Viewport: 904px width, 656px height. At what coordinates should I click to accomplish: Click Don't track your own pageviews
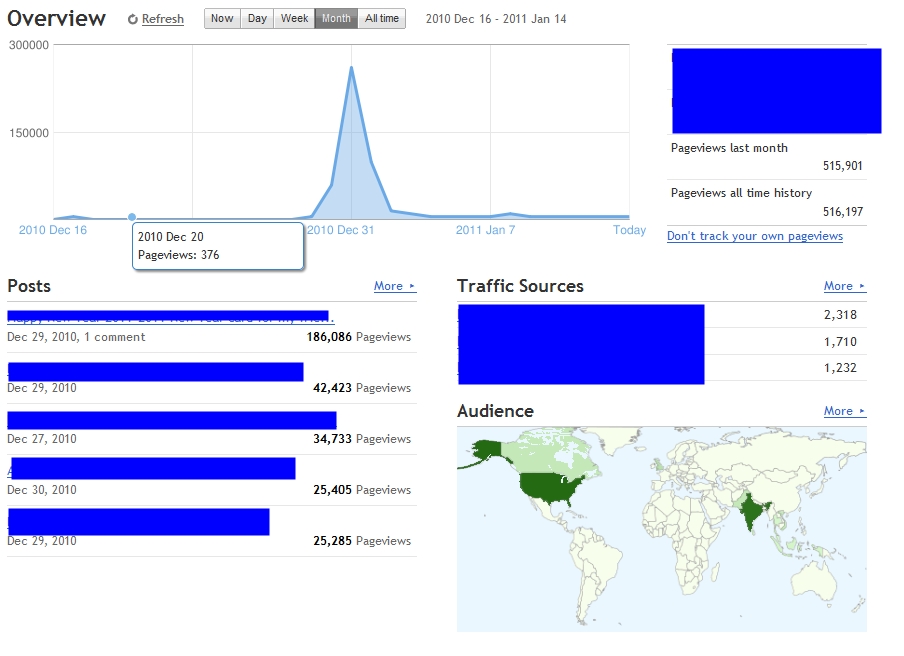click(x=755, y=236)
